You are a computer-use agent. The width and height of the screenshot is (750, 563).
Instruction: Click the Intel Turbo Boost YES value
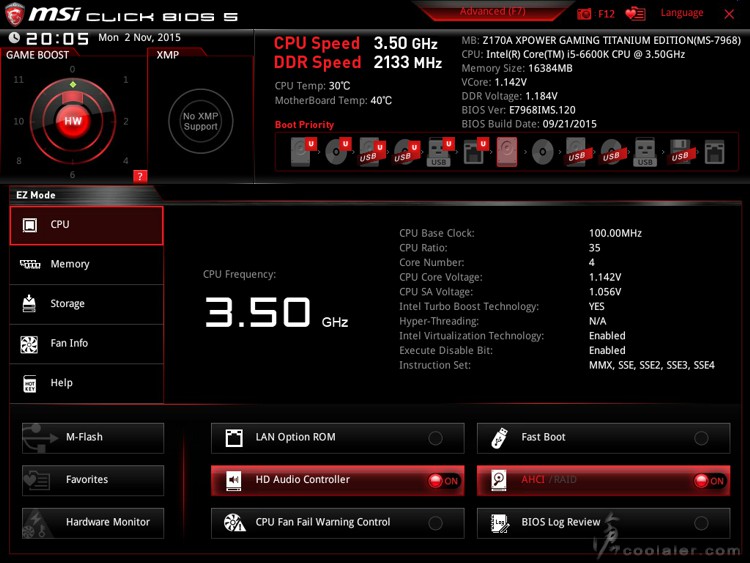(596, 307)
